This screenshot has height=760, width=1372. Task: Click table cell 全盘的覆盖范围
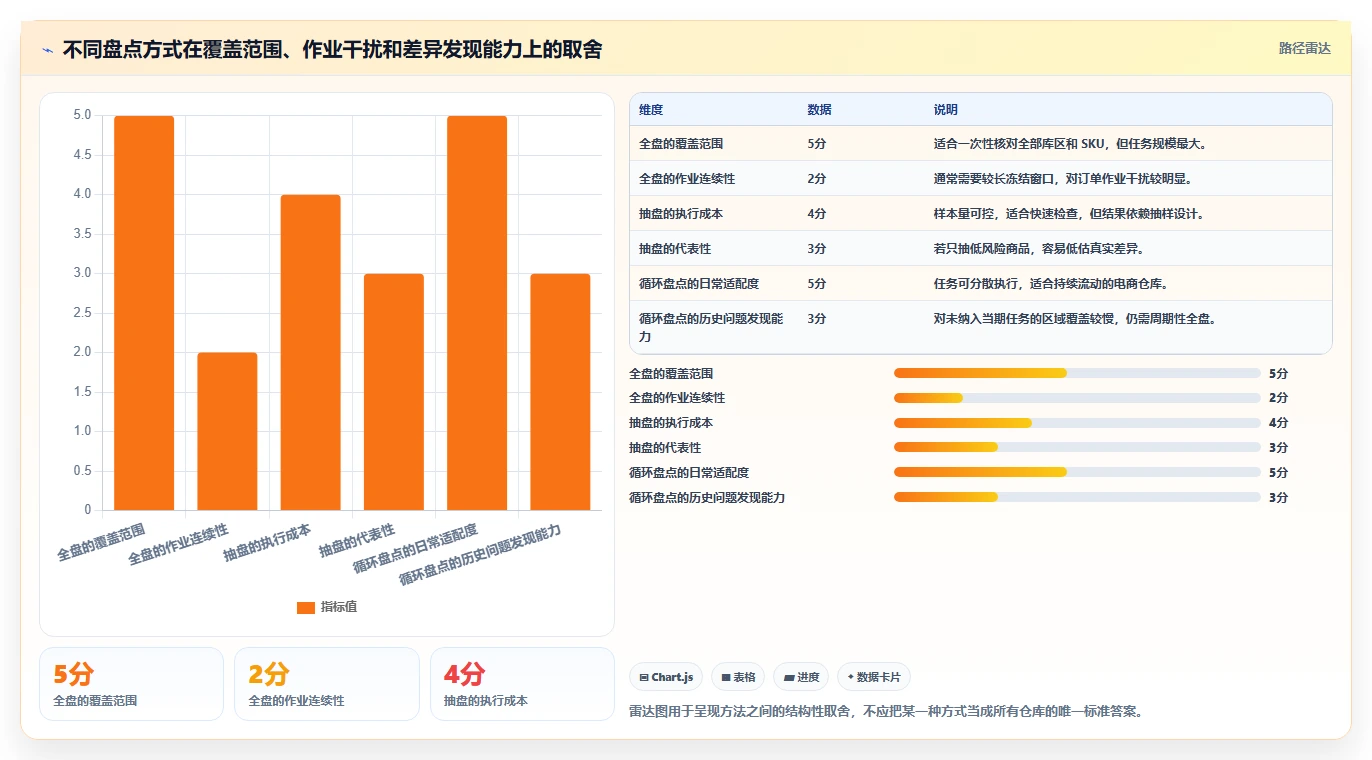[x=681, y=143]
